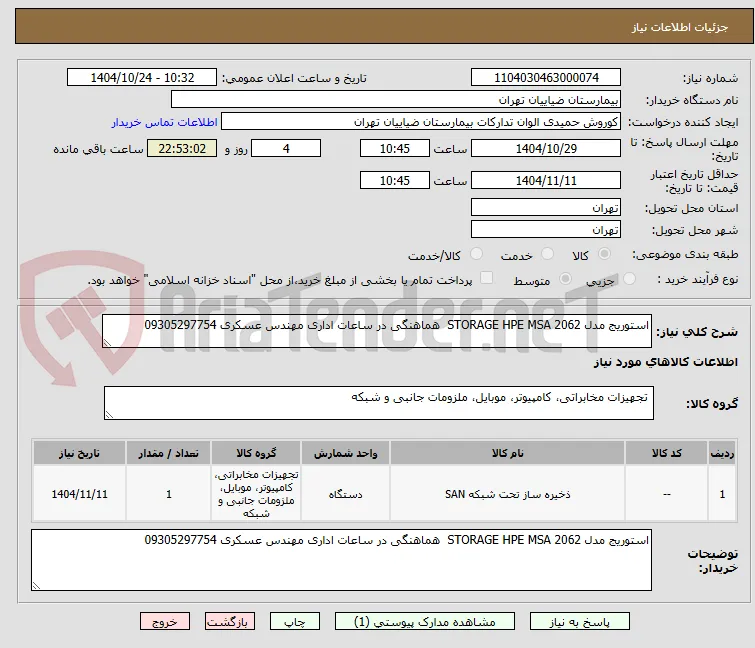Image resolution: width=755 pixels, height=648 pixels.
Task: Click resize handle of buyer notes box
Action: [x=37, y=585]
